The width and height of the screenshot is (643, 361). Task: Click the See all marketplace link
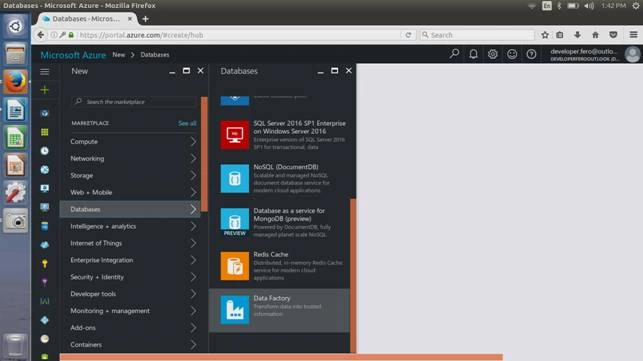(187, 123)
